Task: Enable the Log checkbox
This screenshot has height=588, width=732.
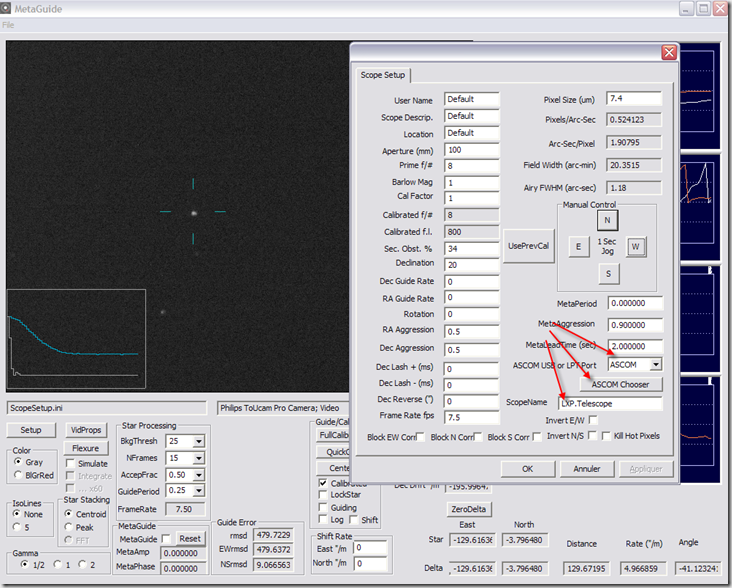Action: (323, 519)
